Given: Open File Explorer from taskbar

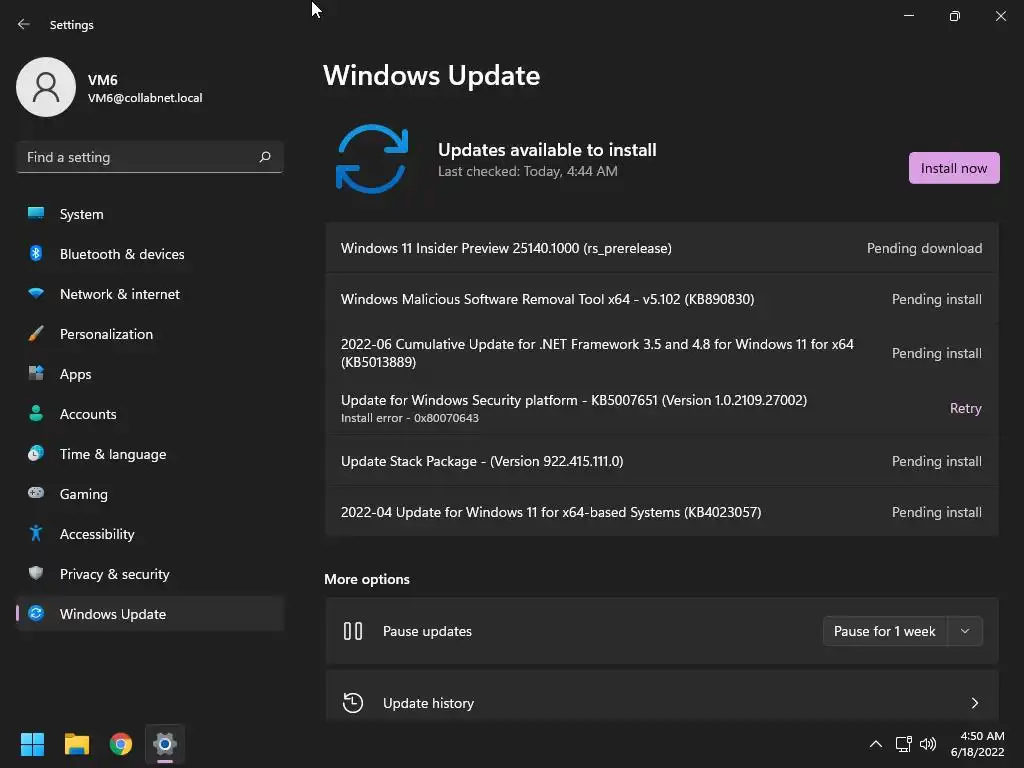Looking at the screenshot, I should tap(76, 744).
